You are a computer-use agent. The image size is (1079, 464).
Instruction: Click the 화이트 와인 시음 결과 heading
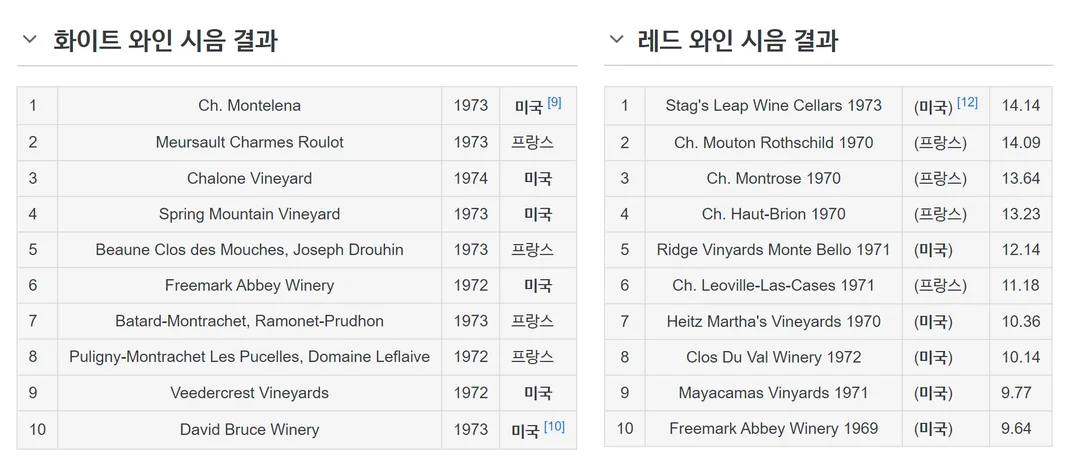click(166, 40)
